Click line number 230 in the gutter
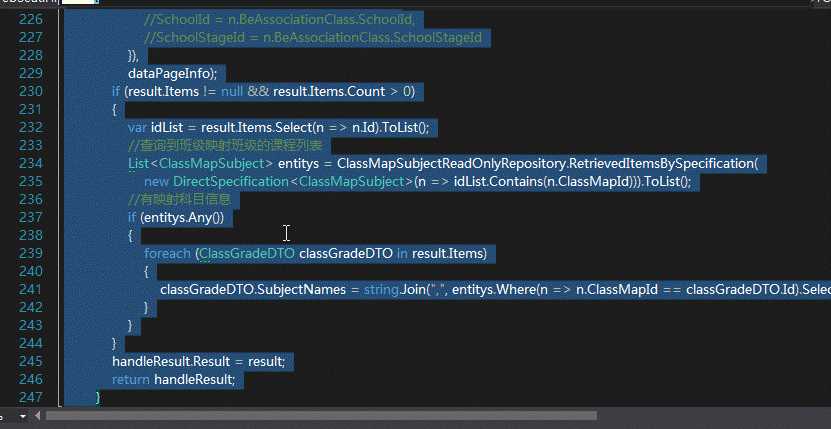This screenshot has height=429, width=831. pyautogui.click(x=30, y=91)
